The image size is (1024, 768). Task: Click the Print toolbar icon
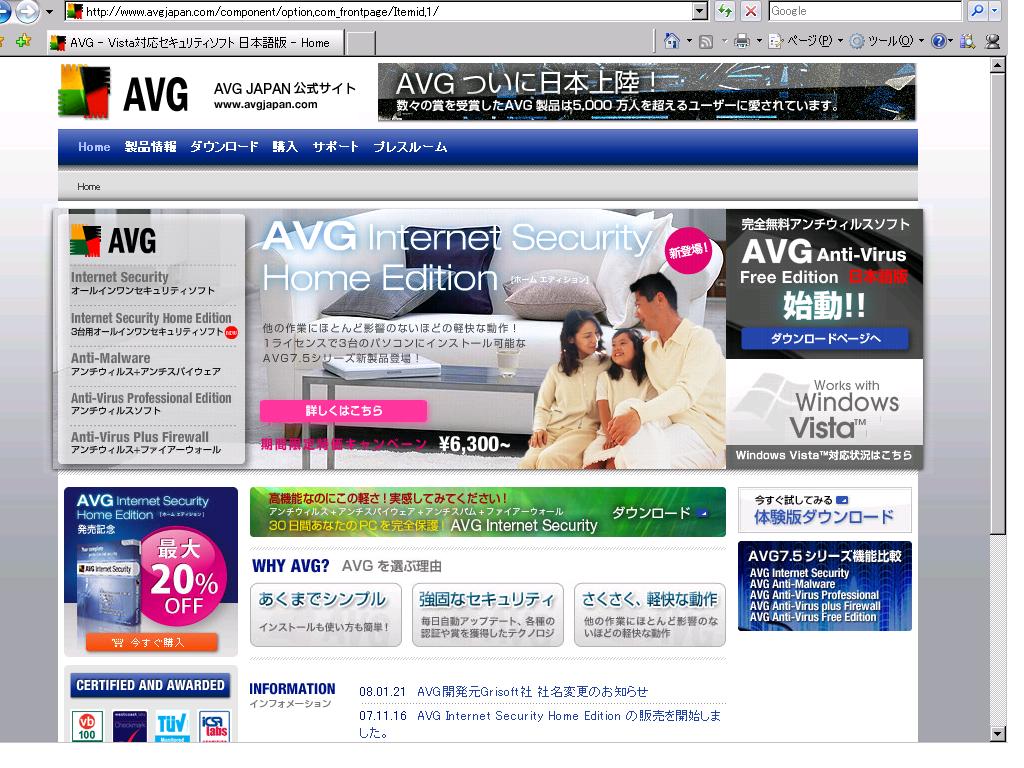742,41
